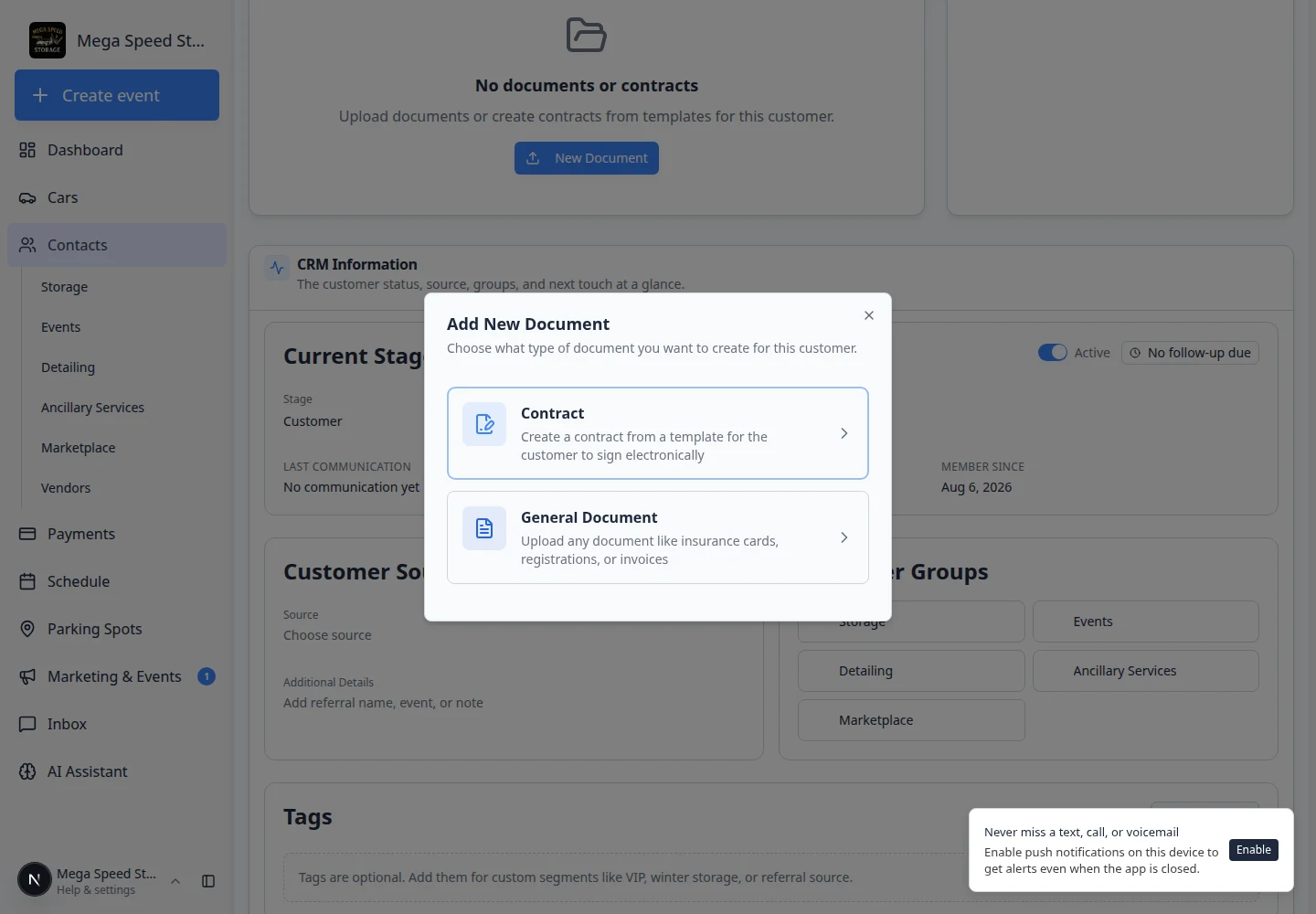Launch the AI Assistant
The image size is (1316, 914).
[x=117, y=771]
